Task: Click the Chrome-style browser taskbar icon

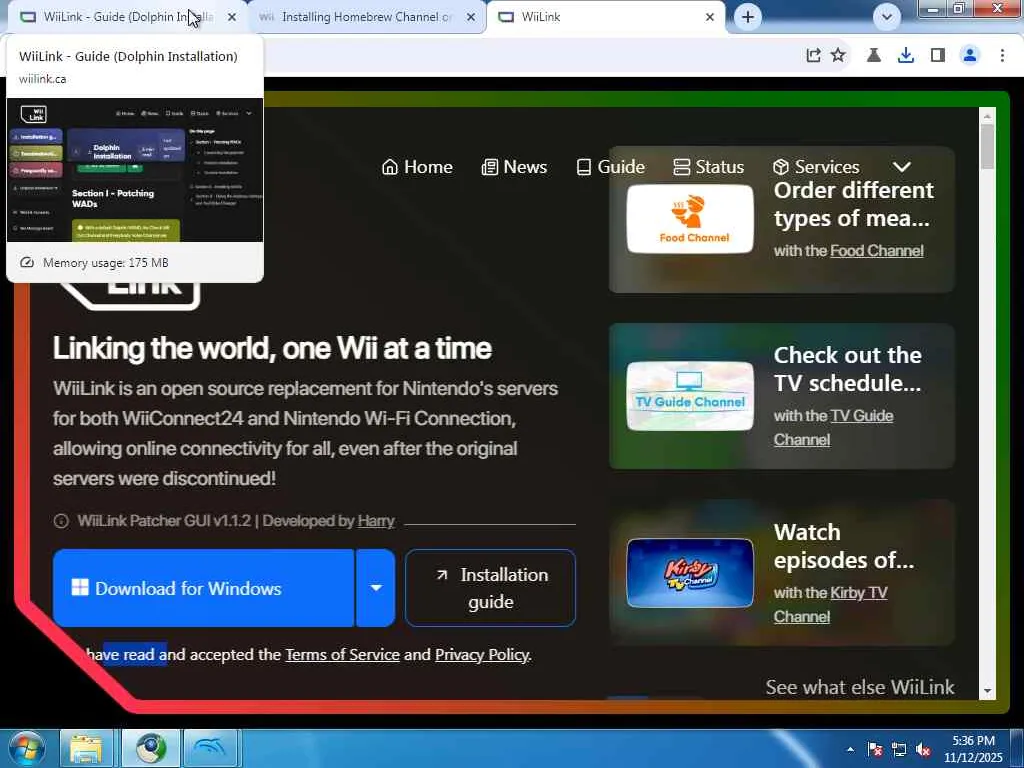Action: coord(151,748)
